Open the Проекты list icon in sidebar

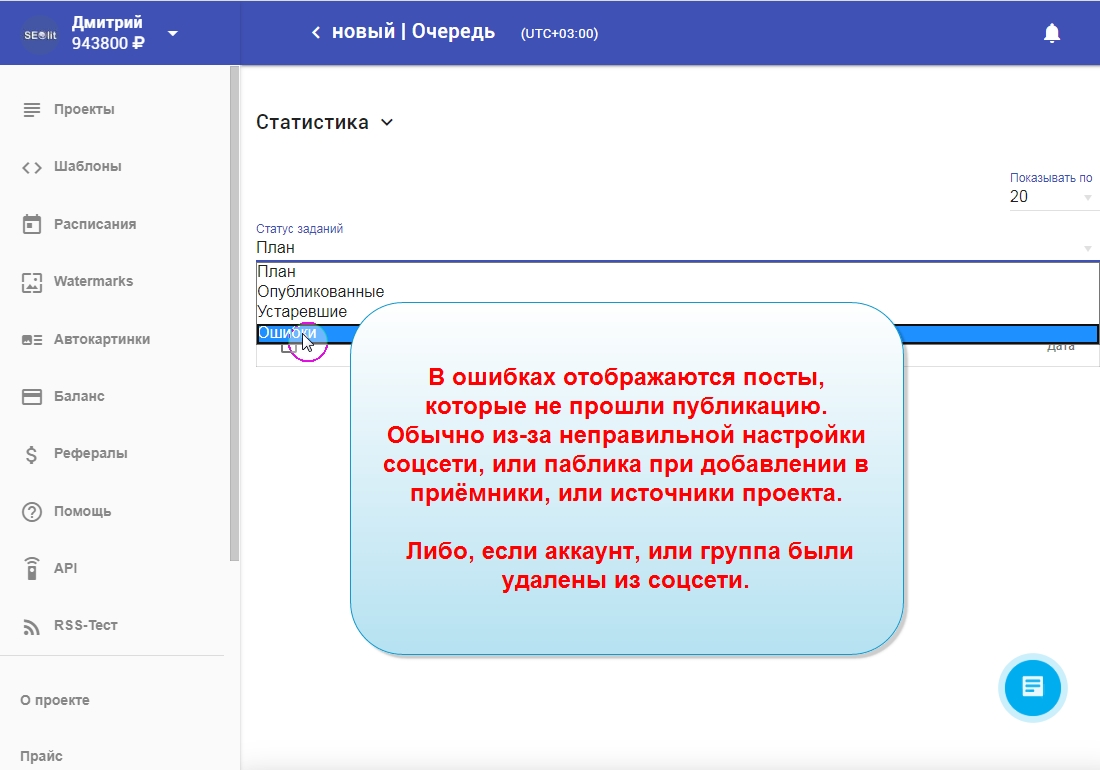[32, 109]
